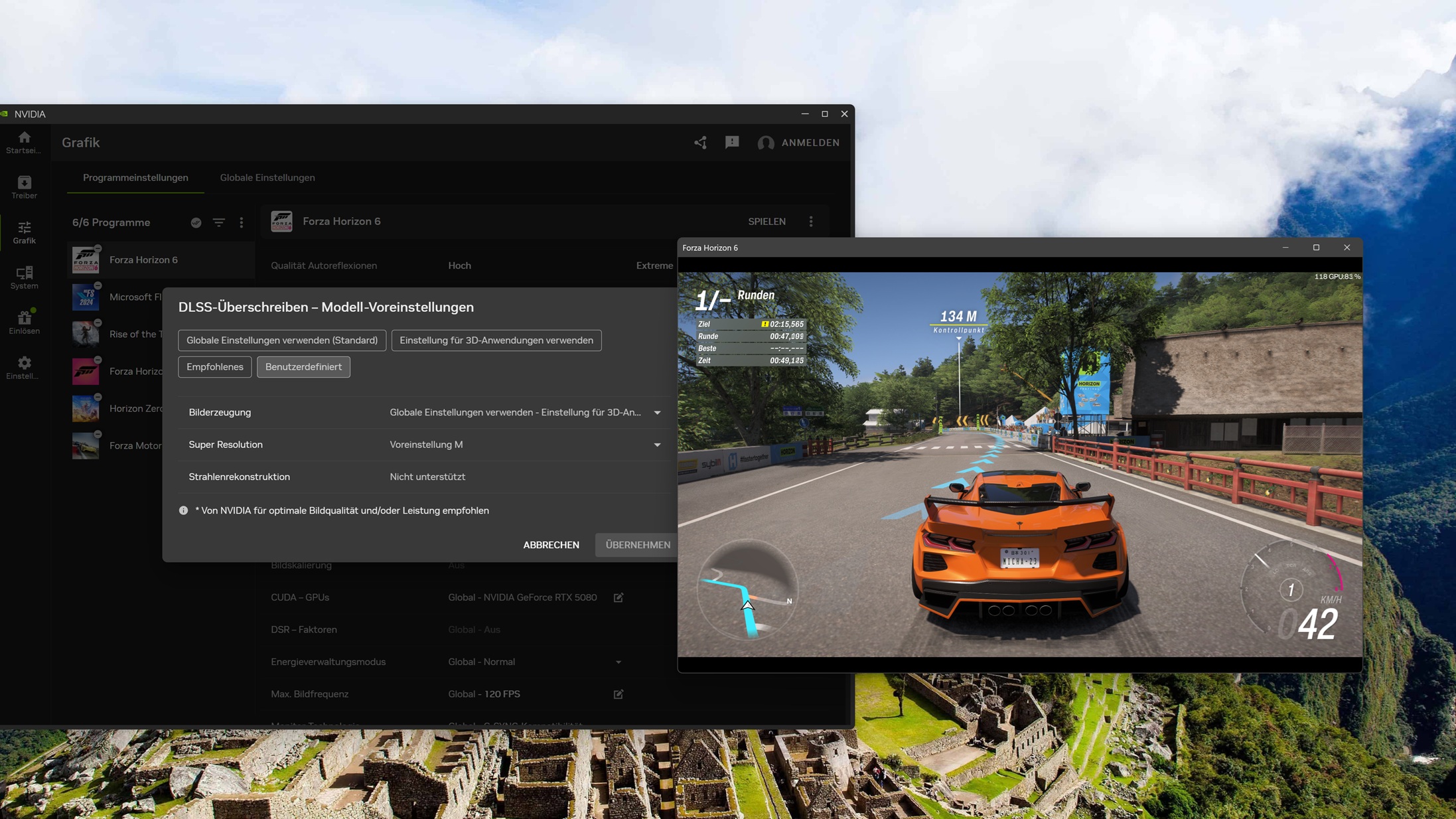Click the minimap in the game window
The width and height of the screenshot is (1456, 819).
pyautogui.click(x=747, y=589)
